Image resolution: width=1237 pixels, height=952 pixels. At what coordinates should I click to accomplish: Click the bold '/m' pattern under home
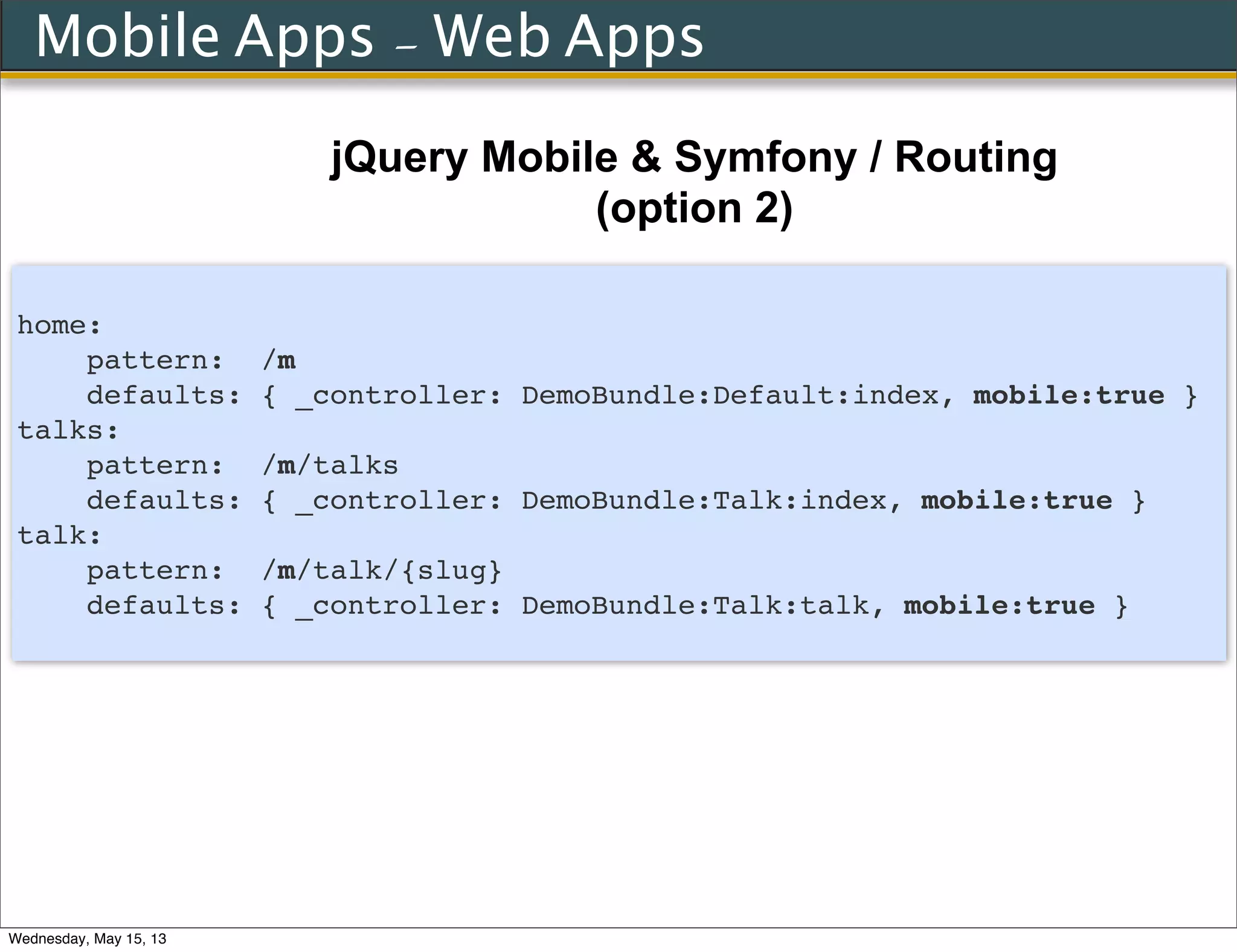[x=280, y=361]
